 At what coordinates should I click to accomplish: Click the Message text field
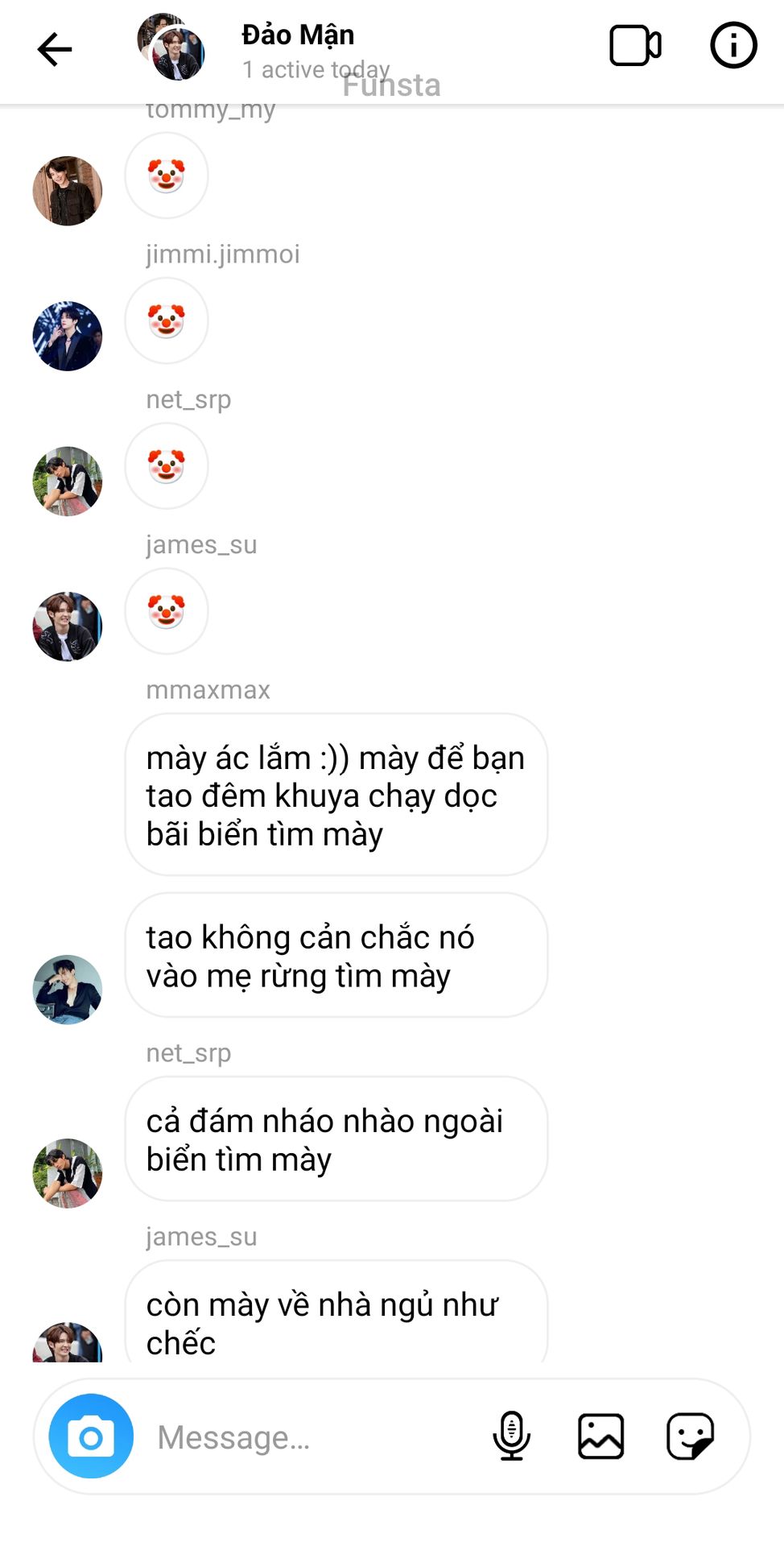coord(314,1437)
